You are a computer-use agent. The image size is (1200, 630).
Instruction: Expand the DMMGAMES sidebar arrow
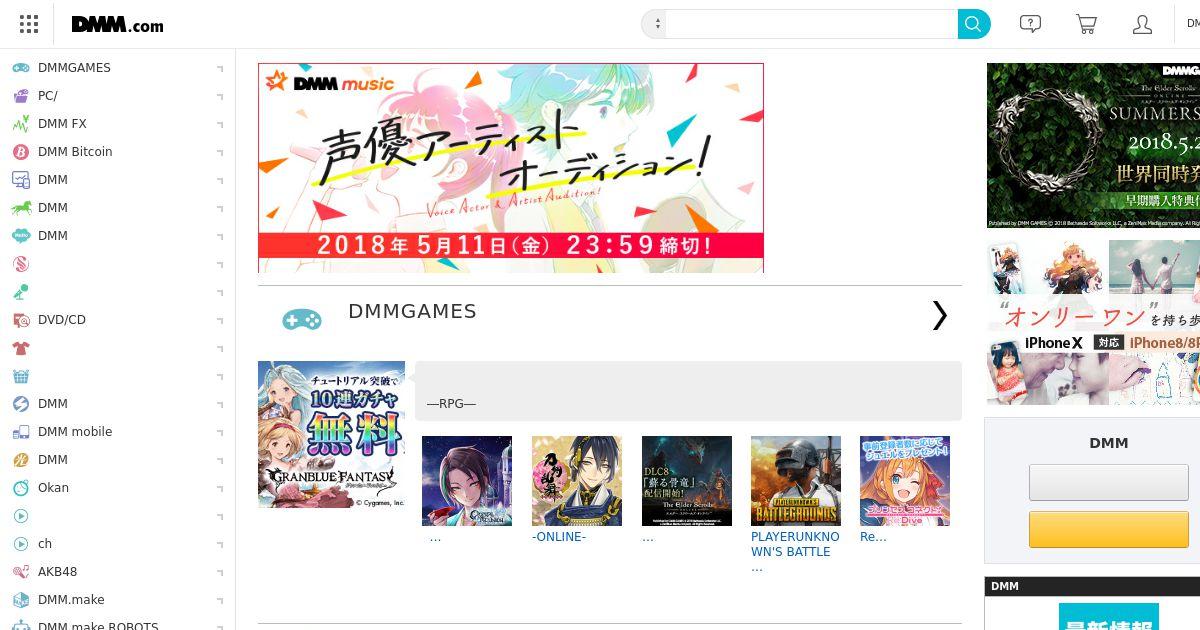(220, 68)
